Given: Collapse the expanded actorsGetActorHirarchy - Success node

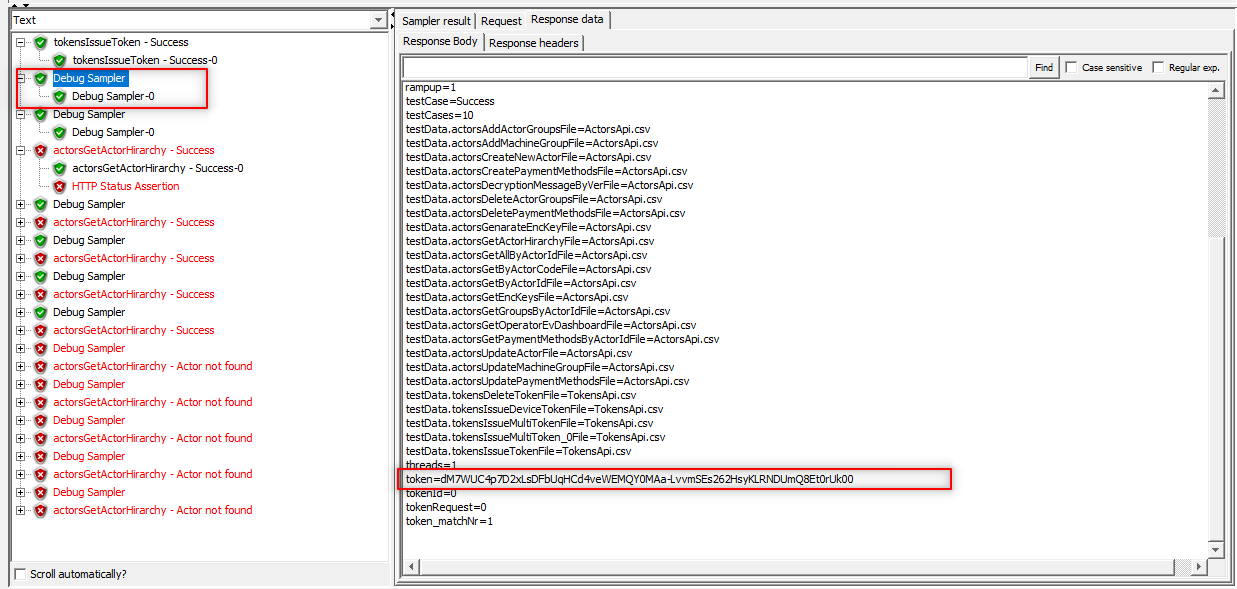Looking at the screenshot, I should [x=21, y=150].
